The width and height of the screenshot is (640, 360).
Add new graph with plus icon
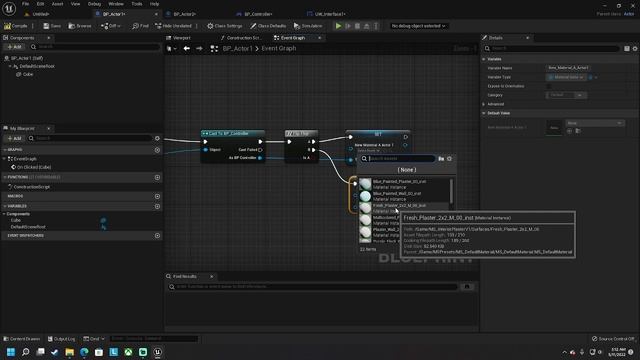tap(157, 150)
